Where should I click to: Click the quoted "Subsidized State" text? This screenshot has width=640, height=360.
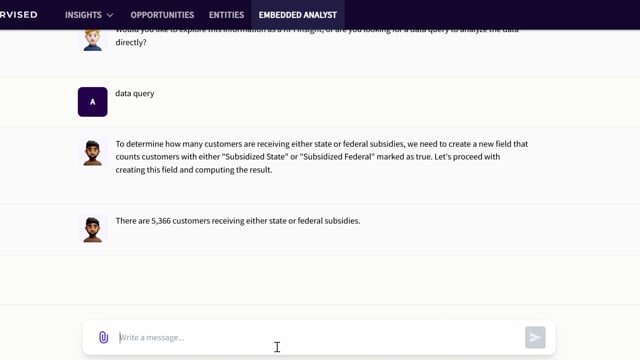coord(255,157)
